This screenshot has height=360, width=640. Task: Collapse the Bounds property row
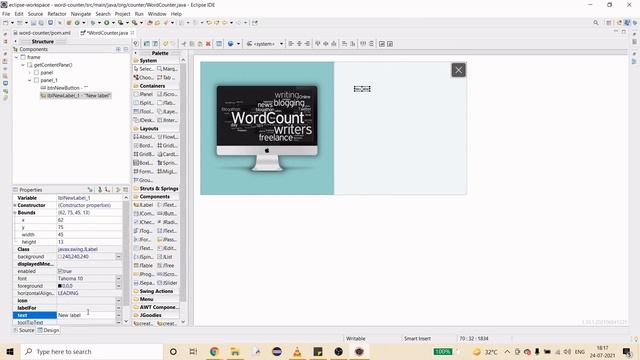click(15, 213)
